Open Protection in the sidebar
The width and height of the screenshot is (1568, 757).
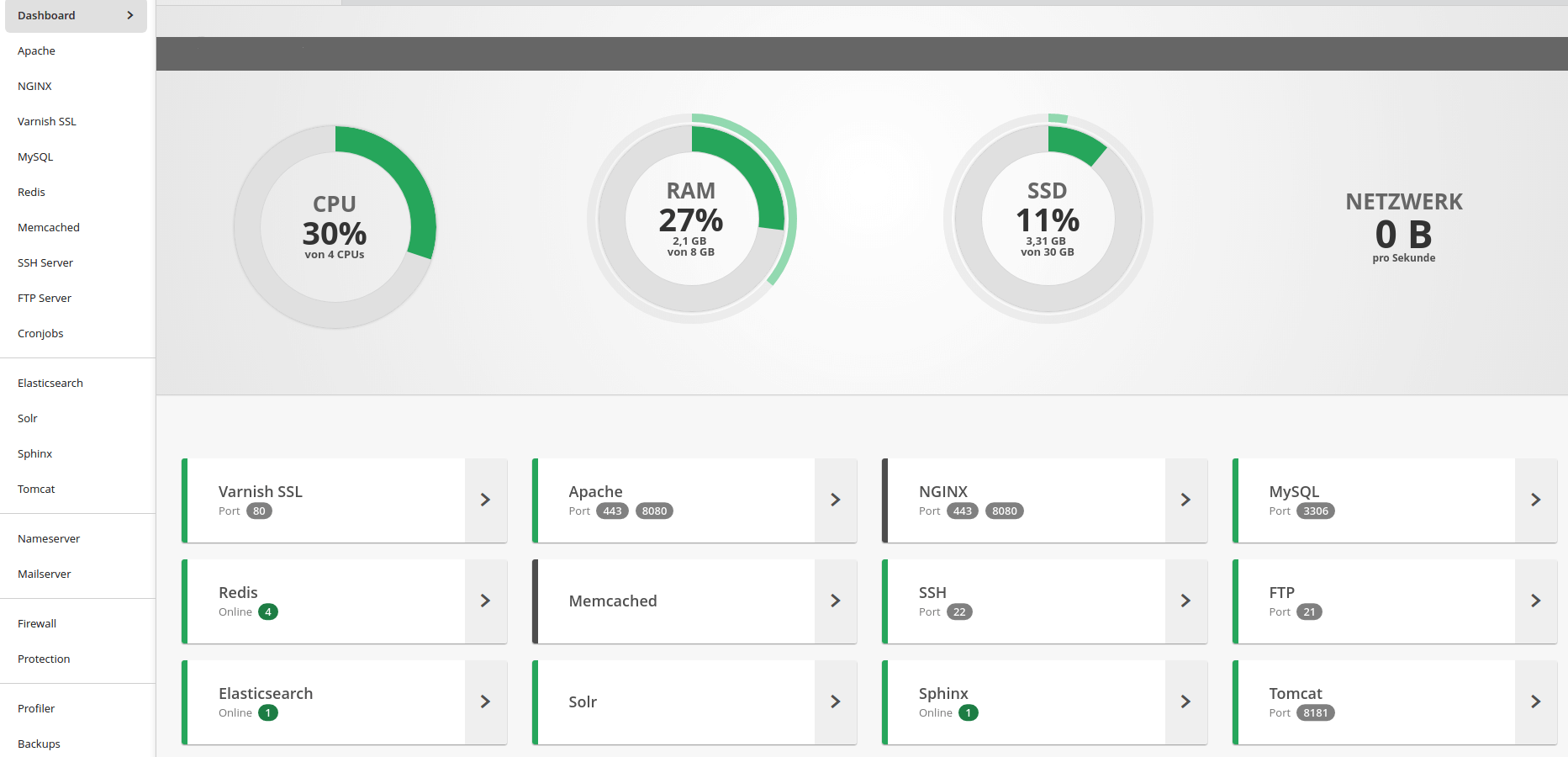click(44, 659)
